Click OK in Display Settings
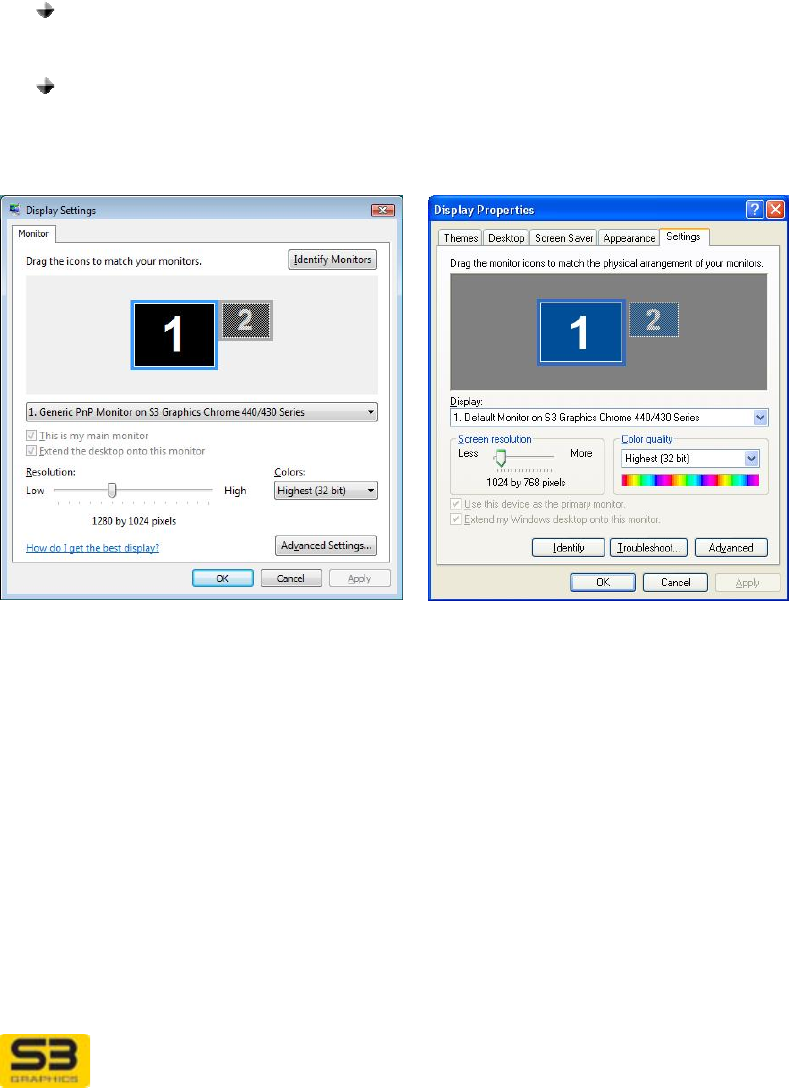 (223, 578)
